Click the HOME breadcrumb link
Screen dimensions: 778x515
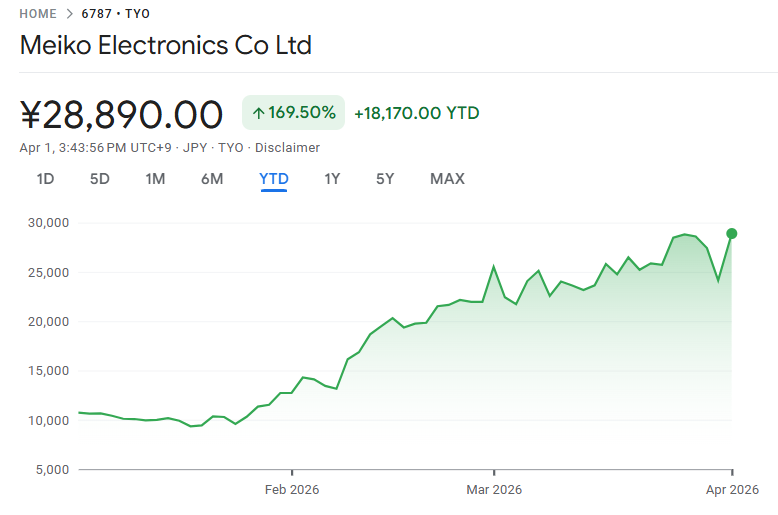(x=38, y=14)
